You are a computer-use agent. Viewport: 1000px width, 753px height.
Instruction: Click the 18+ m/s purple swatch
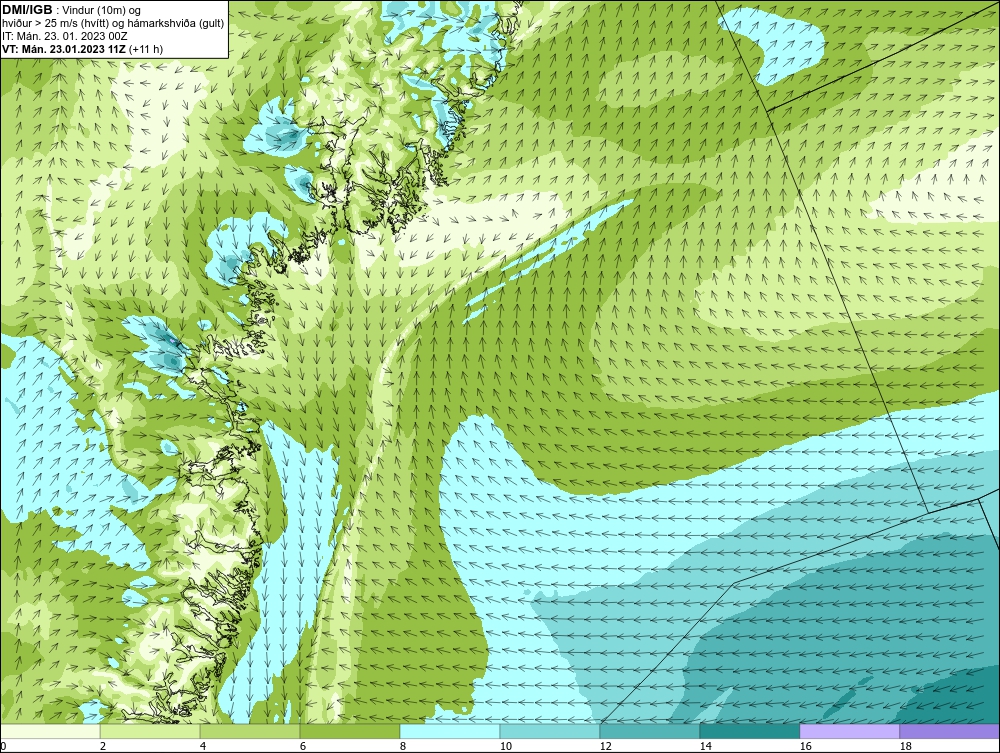(949, 731)
